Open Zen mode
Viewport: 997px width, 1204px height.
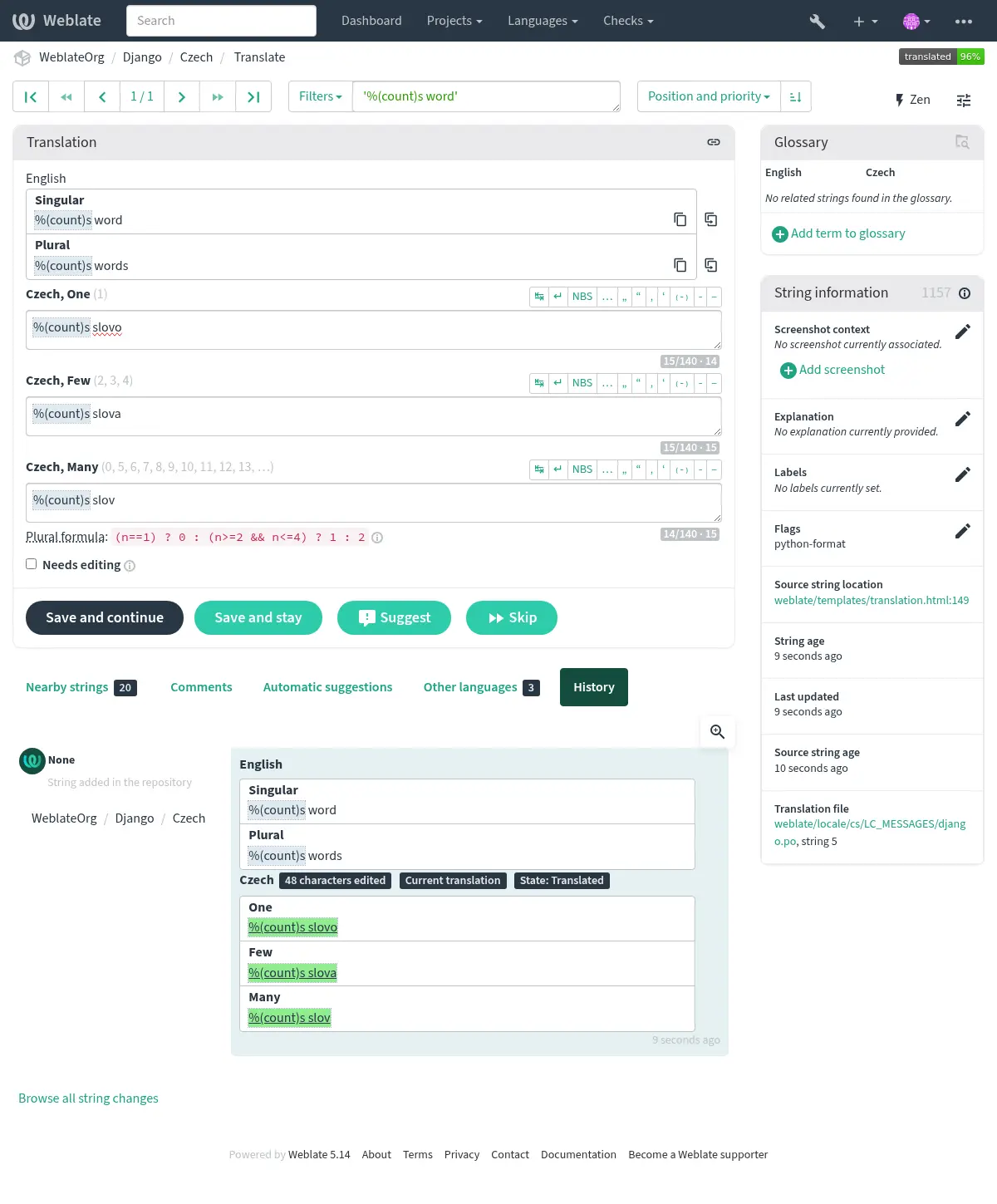coord(911,100)
